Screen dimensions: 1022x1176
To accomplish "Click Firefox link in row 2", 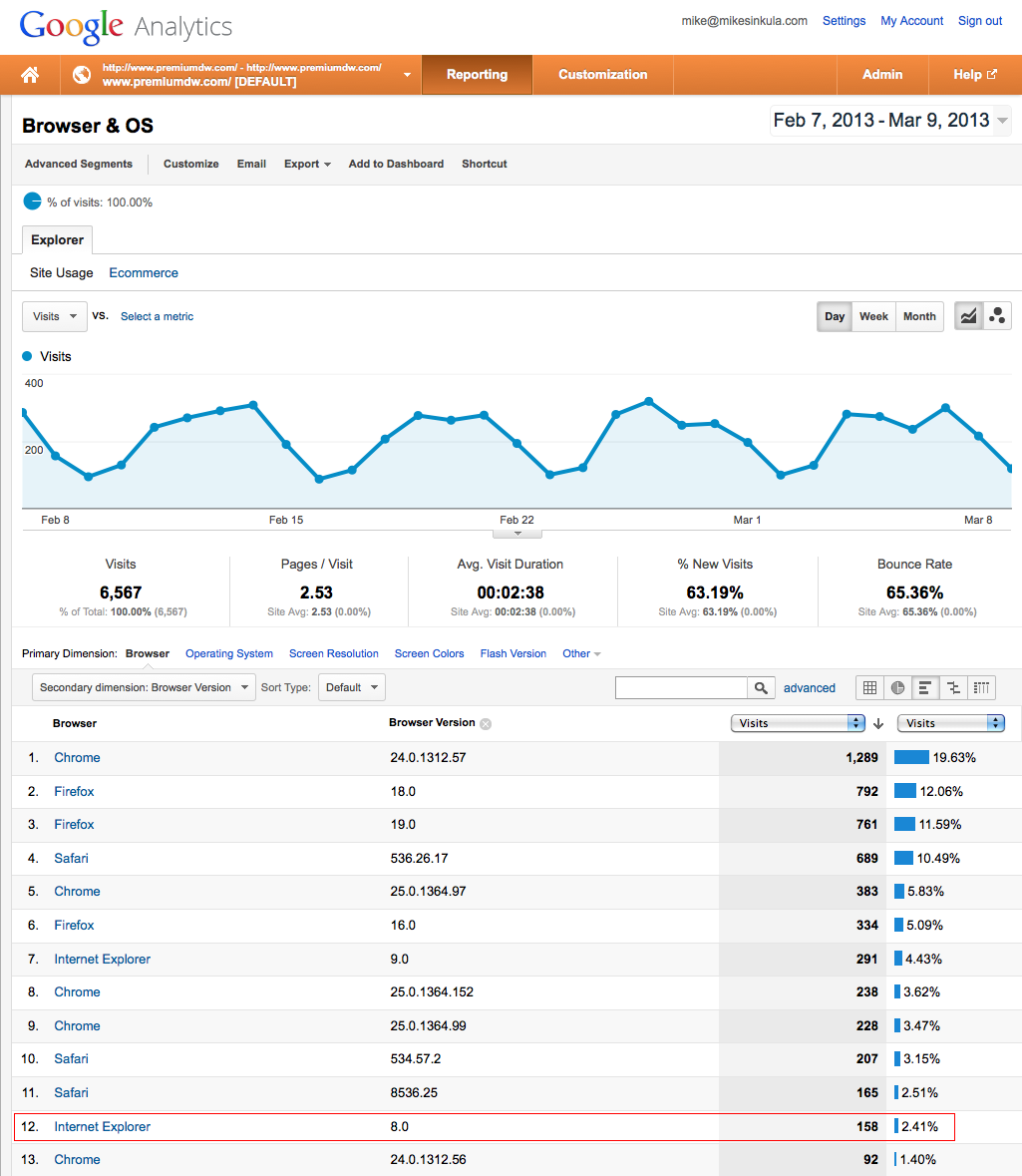I will [x=74, y=791].
